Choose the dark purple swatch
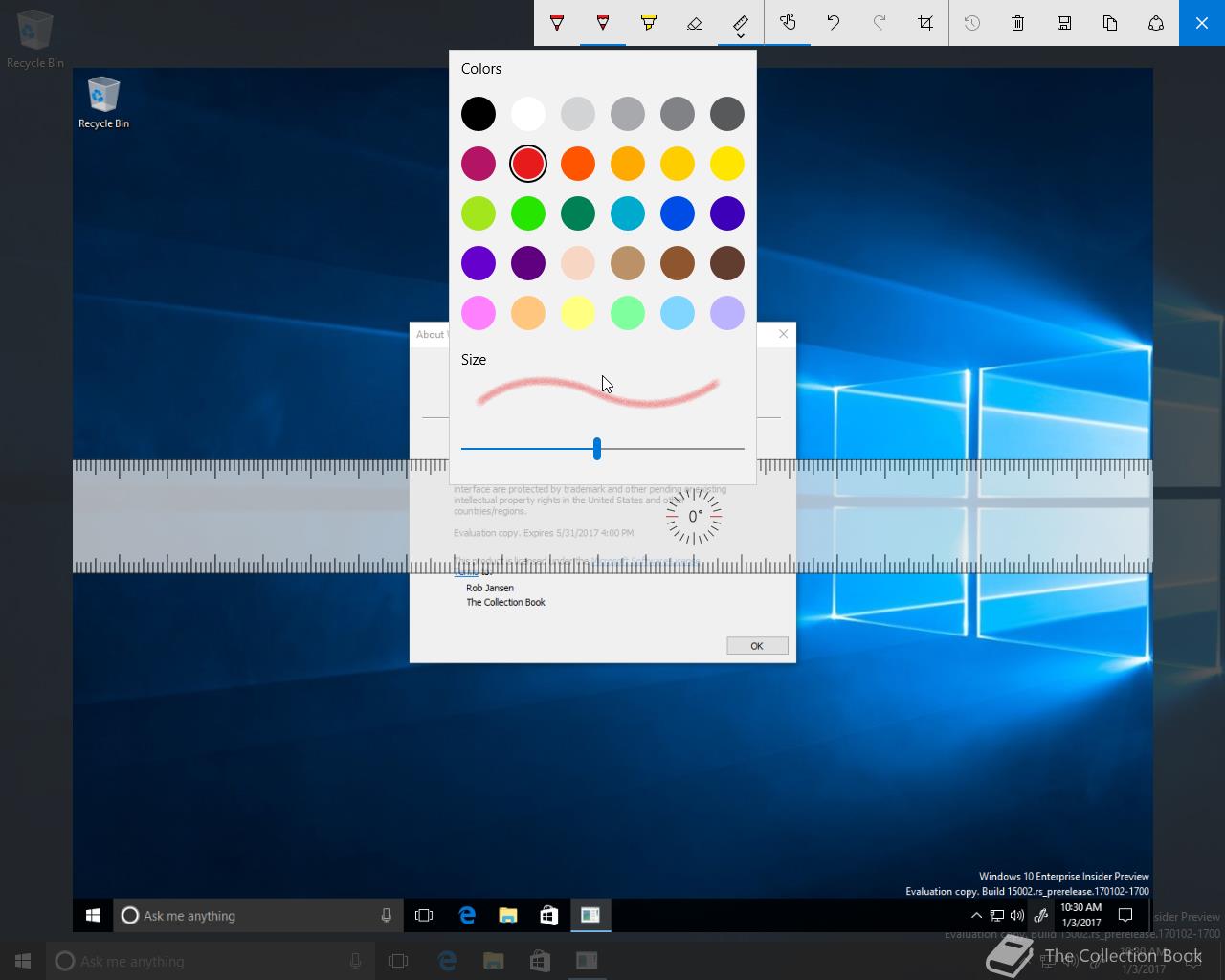The image size is (1225, 980). click(528, 263)
